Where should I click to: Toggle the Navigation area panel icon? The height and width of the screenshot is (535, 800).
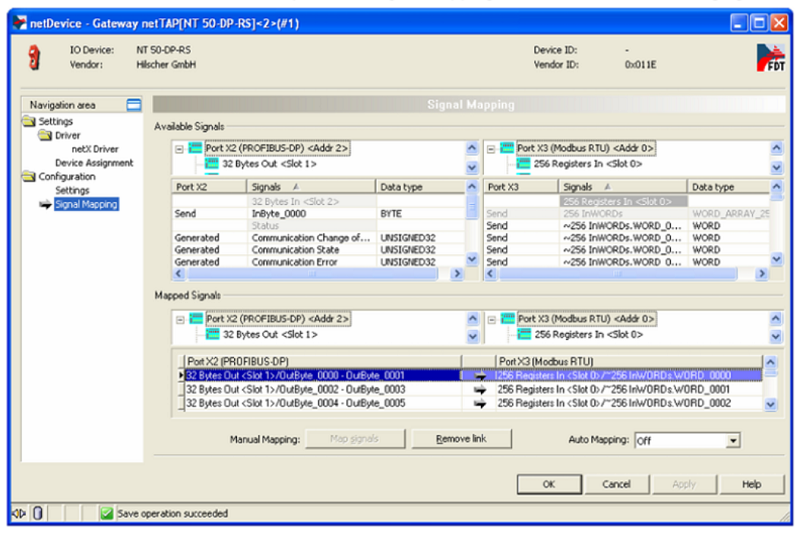133,104
